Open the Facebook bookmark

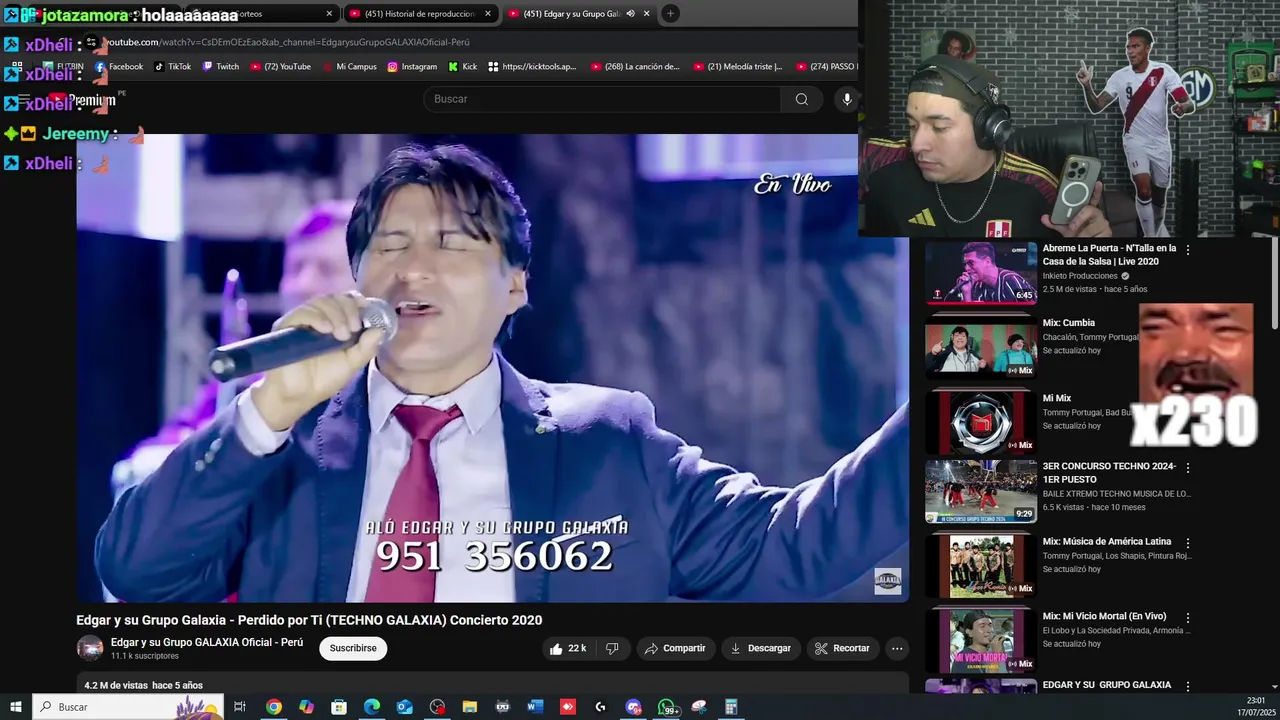(x=119, y=67)
